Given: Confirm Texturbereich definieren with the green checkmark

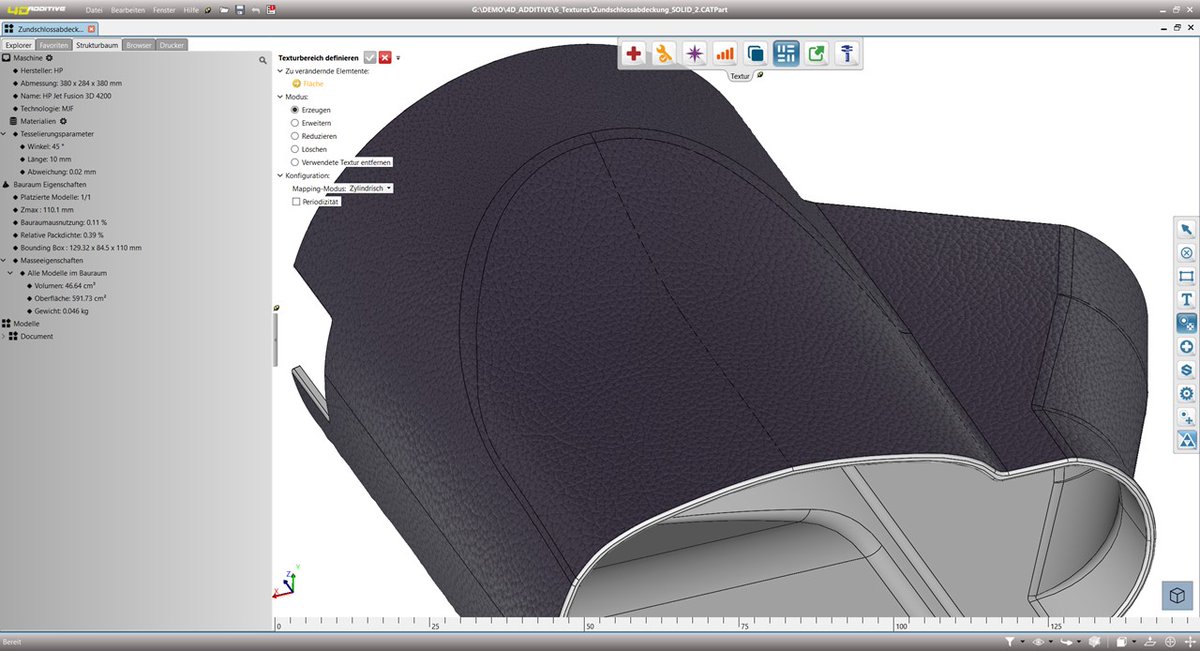Looking at the screenshot, I should [x=369, y=57].
